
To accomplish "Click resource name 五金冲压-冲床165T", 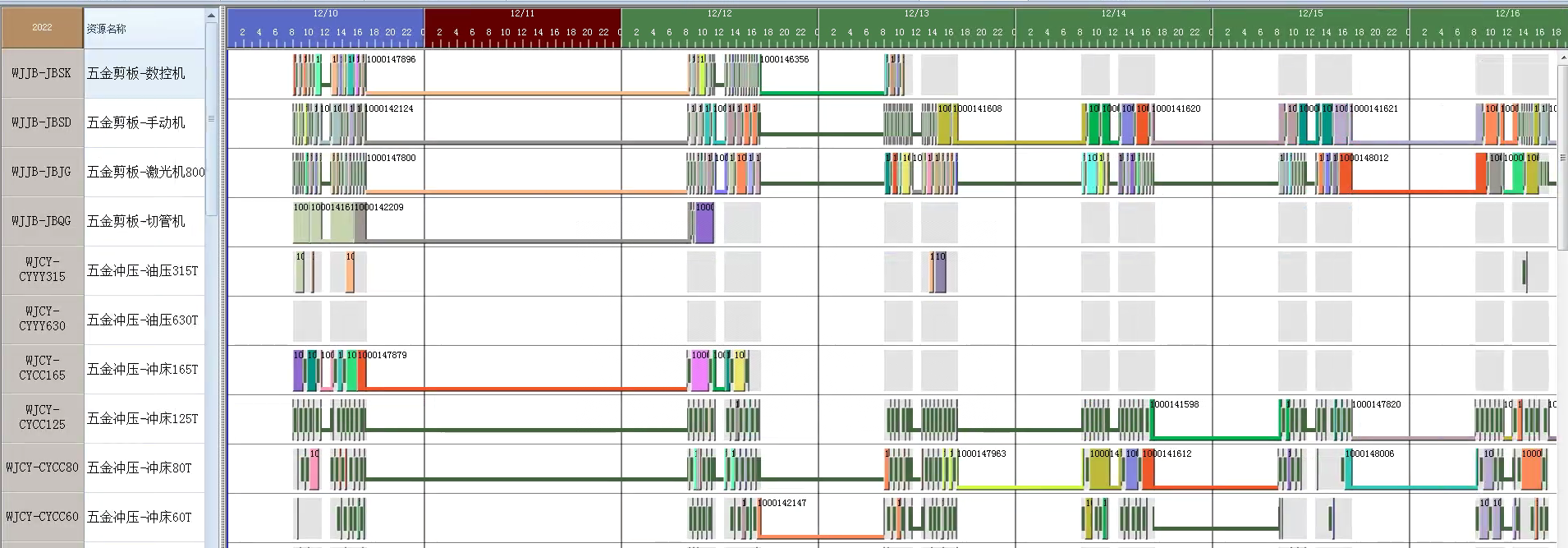I will 143,369.
